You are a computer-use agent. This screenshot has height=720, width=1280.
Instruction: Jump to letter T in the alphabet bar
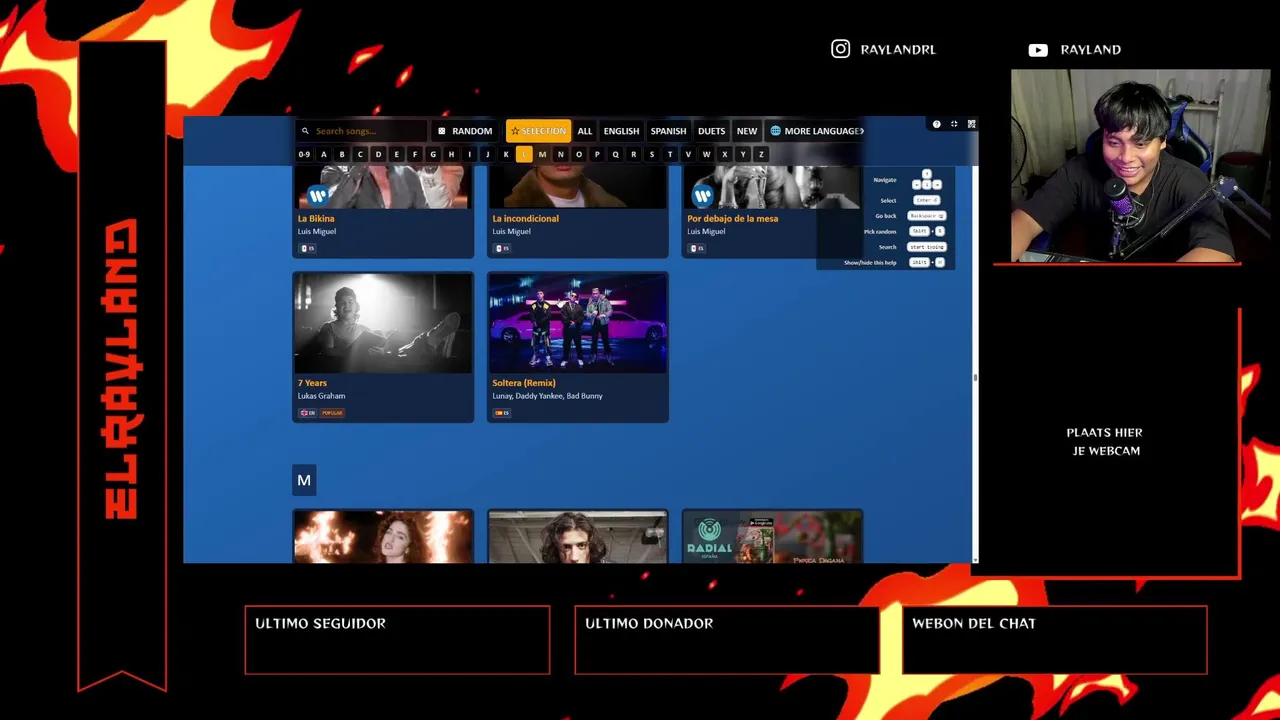[670, 155]
